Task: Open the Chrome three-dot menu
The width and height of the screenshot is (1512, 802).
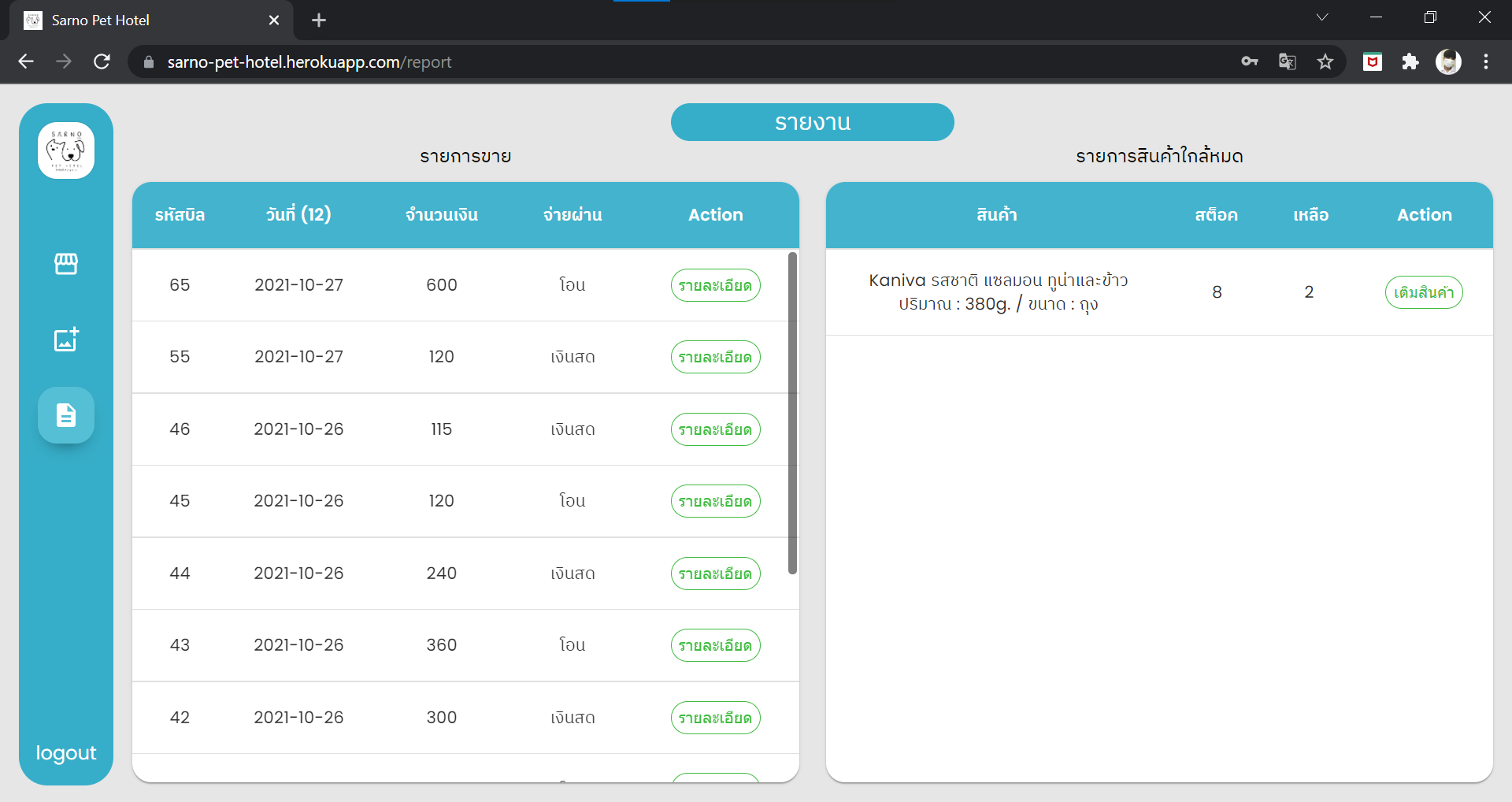Action: pyautogui.click(x=1487, y=61)
